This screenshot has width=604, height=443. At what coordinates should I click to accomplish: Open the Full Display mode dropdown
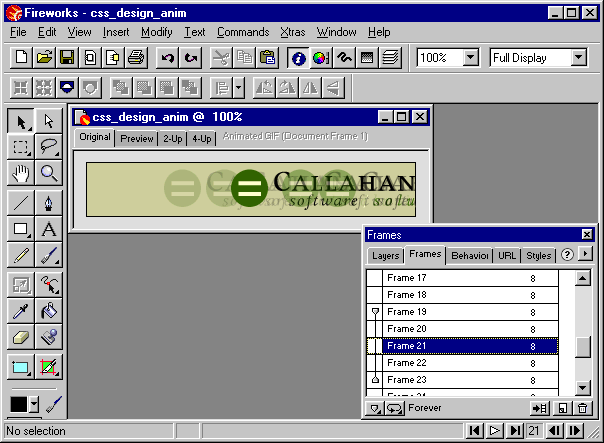pos(579,58)
